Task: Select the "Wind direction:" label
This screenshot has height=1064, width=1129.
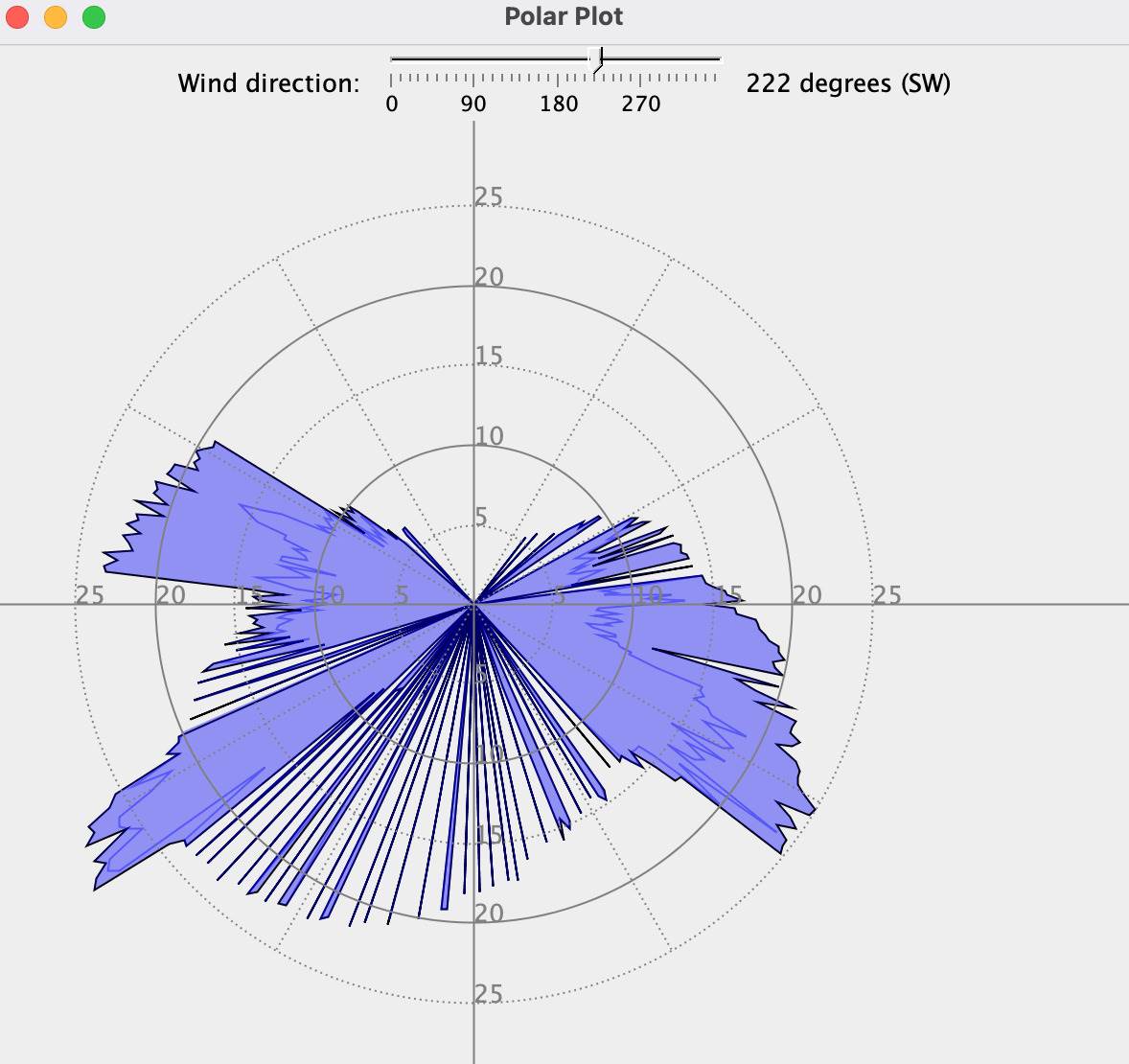Action: 268,83
